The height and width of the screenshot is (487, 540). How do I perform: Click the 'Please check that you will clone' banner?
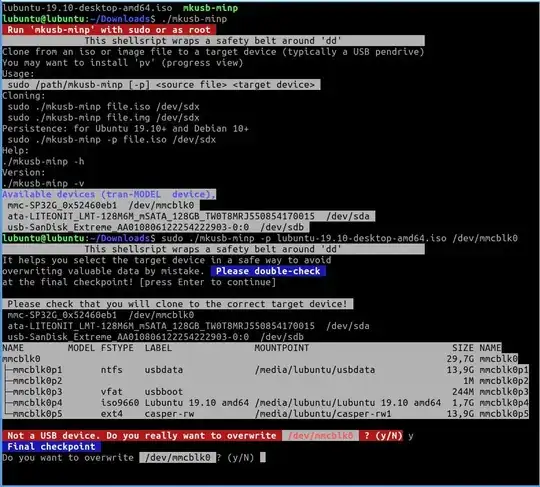pos(177,304)
